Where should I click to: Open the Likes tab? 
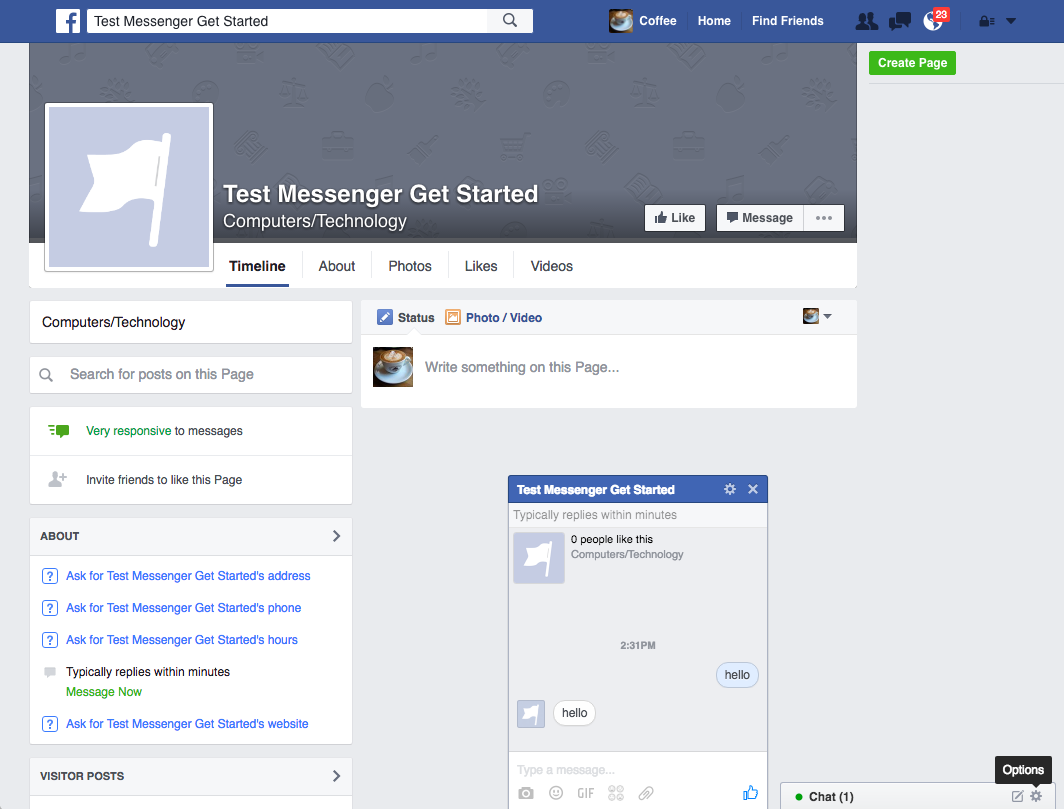(481, 266)
